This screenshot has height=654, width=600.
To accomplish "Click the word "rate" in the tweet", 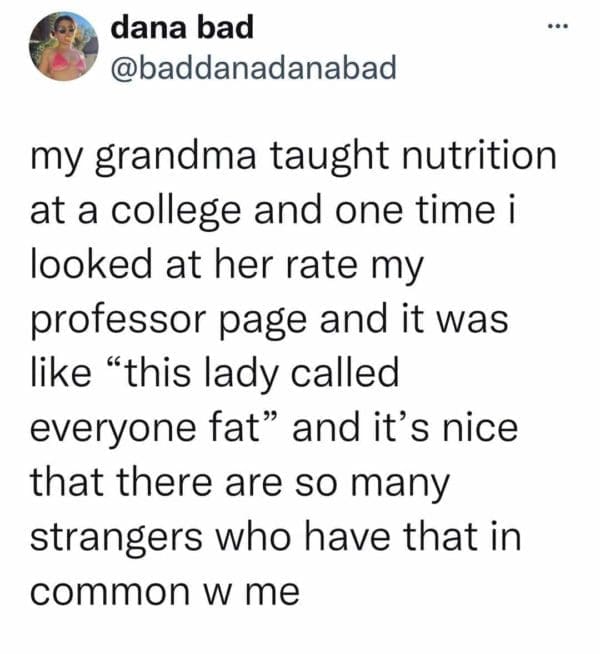I will click(320, 267).
